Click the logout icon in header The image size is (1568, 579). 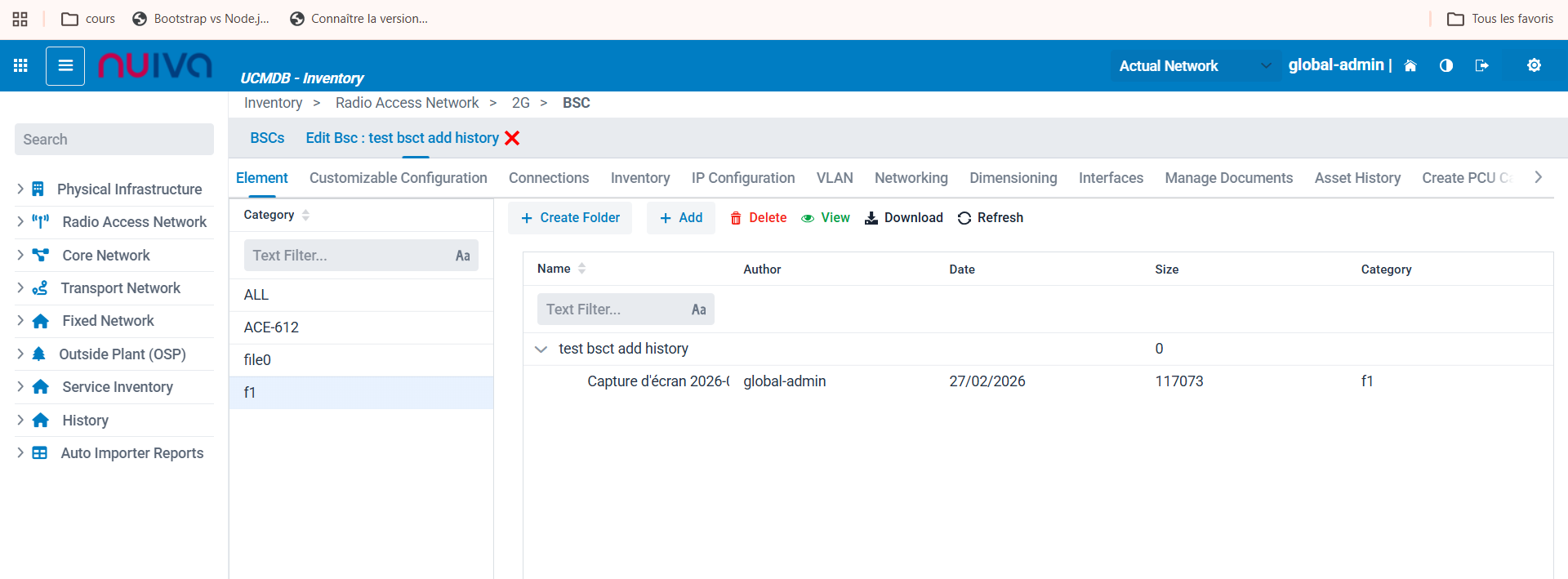pos(1482,66)
